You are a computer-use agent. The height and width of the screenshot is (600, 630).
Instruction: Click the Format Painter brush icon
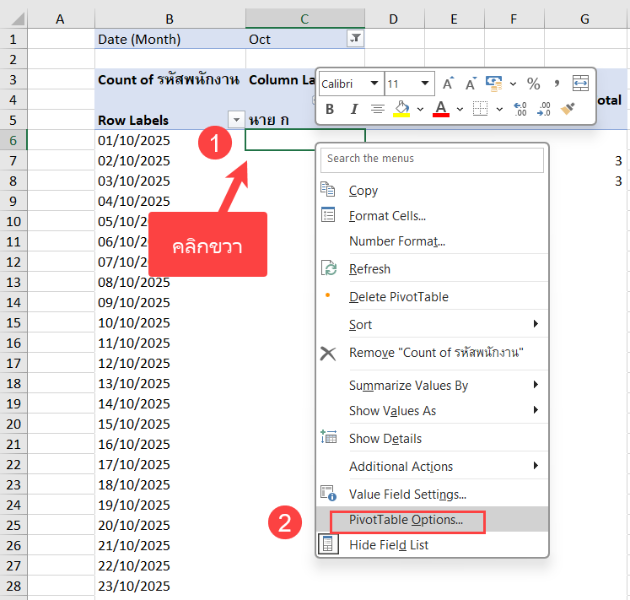pyautogui.click(x=568, y=109)
